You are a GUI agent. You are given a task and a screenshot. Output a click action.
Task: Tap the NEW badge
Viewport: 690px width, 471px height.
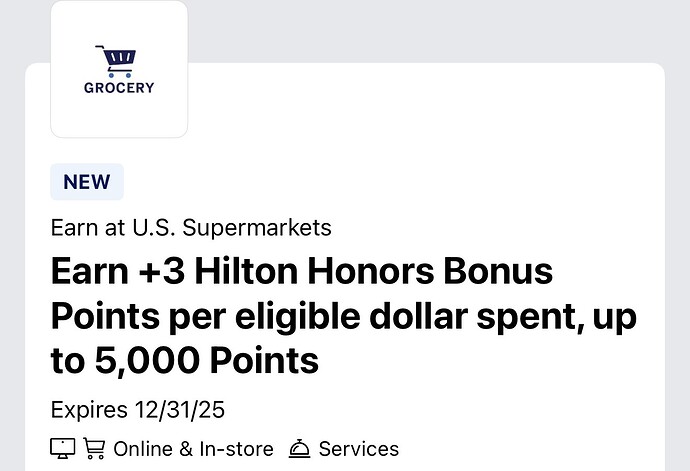coord(87,182)
